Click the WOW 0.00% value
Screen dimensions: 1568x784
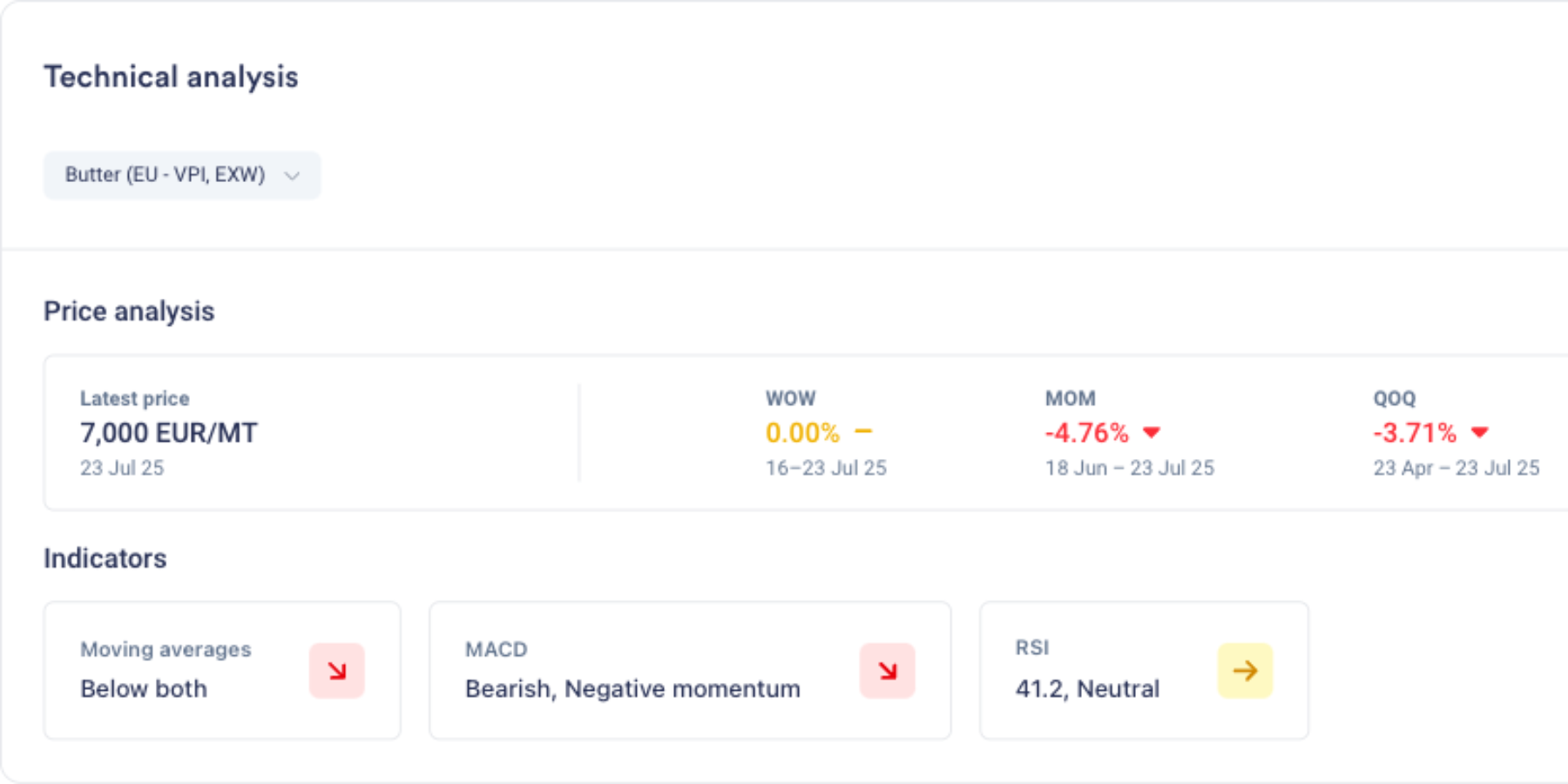point(802,433)
